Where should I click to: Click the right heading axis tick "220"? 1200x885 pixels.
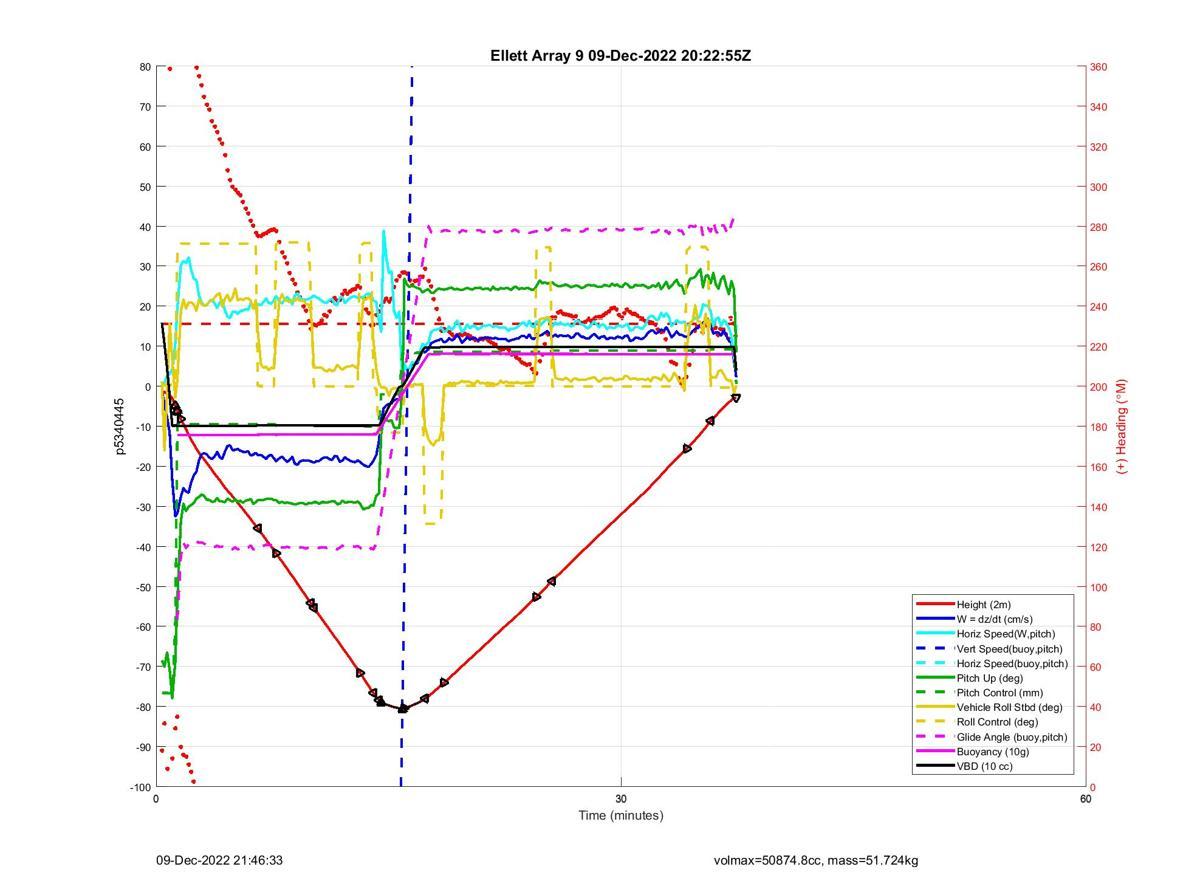(1099, 347)
